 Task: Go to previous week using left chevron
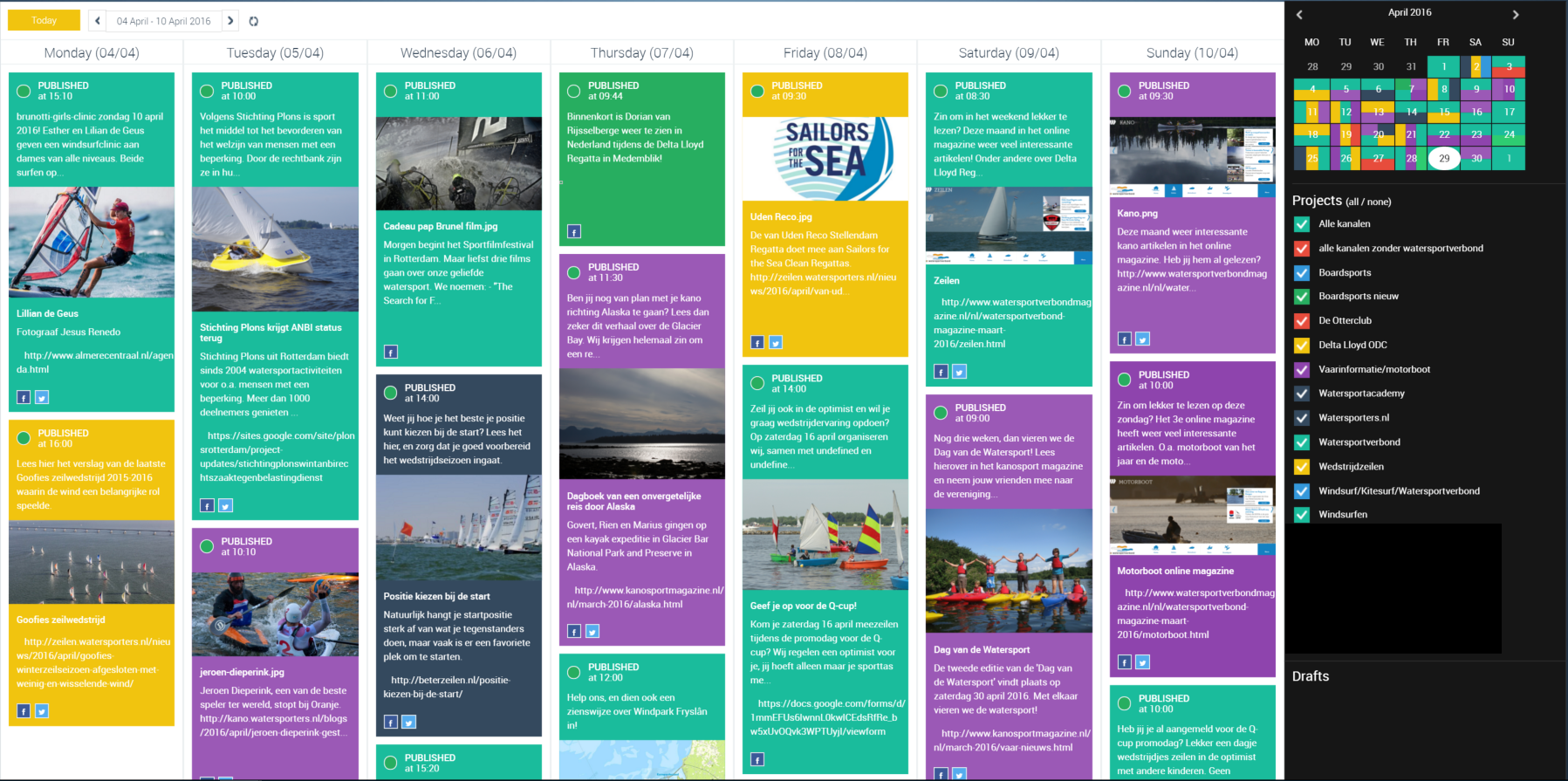pos(98,21)
